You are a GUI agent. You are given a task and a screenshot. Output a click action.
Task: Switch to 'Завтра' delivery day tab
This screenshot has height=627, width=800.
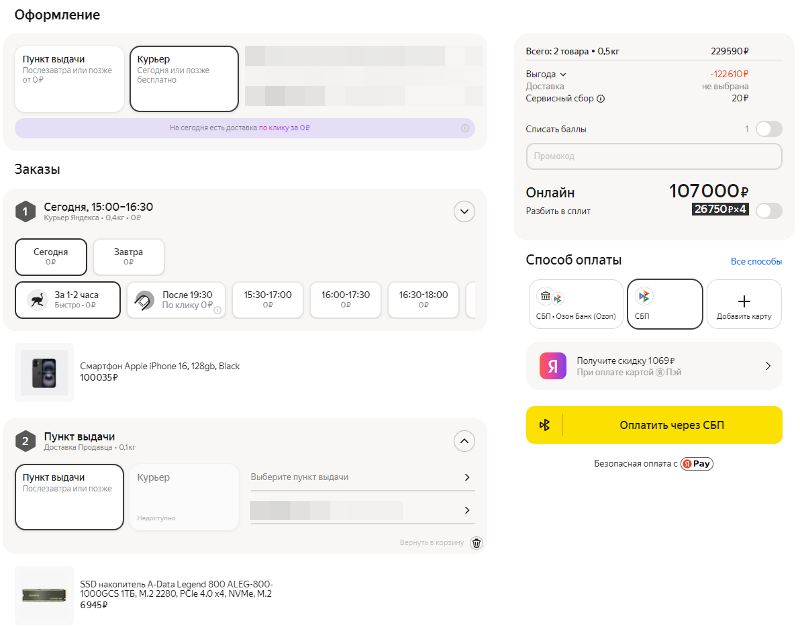point(129,257)
